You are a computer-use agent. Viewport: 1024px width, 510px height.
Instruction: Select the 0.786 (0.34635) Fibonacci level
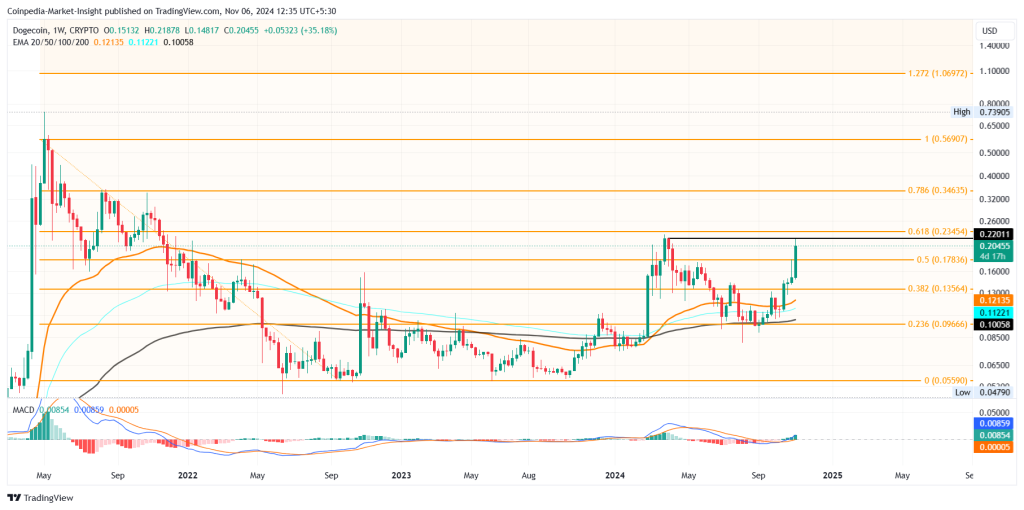pyautogui.click(x=937, y=191)
